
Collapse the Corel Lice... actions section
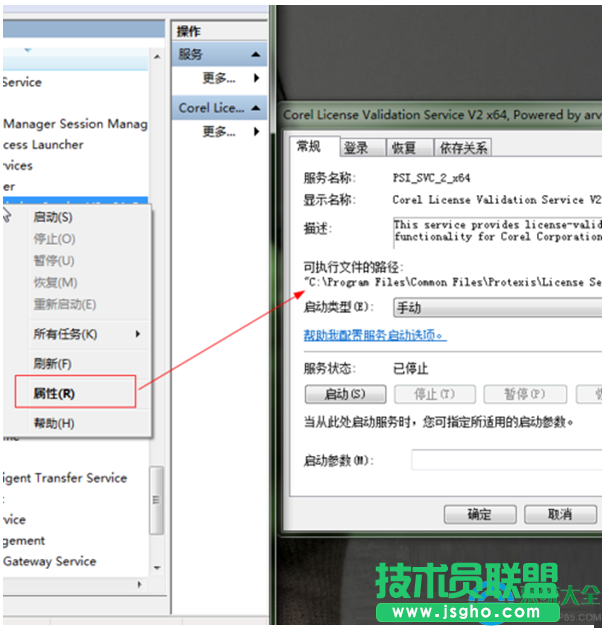tap(256, 108)
